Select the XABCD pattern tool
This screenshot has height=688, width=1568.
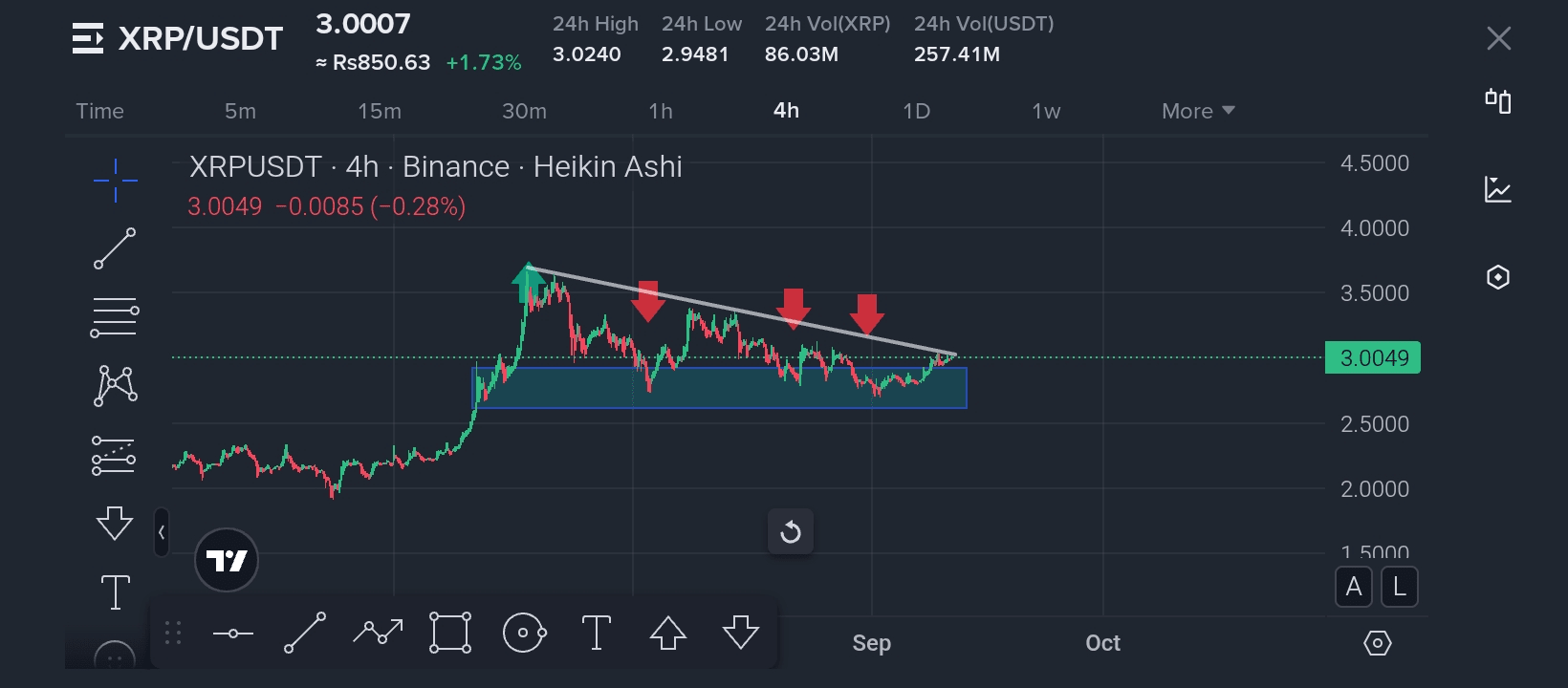115,386
